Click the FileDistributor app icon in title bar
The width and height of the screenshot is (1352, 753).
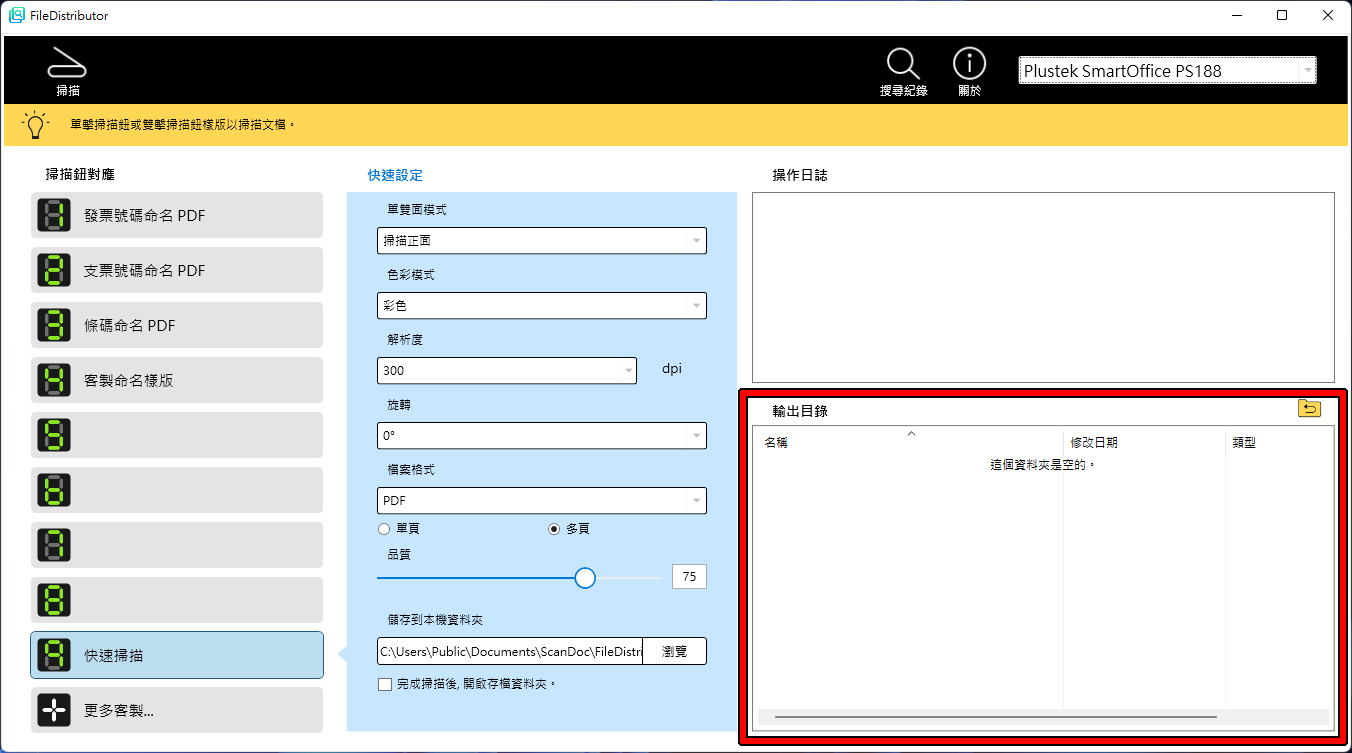tap(17, 15)
